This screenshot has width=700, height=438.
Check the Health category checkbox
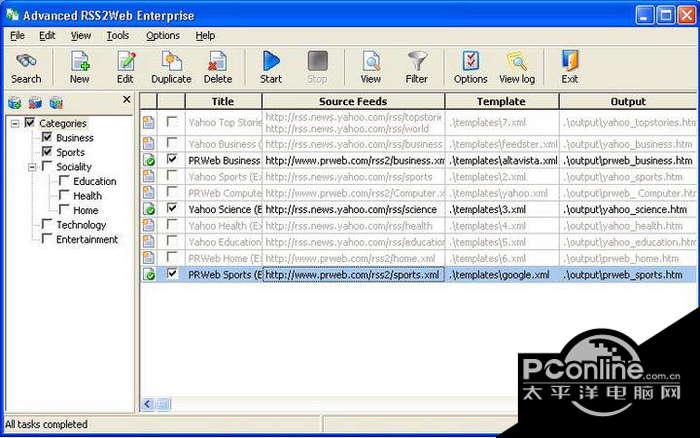click(x=64, y=195)
